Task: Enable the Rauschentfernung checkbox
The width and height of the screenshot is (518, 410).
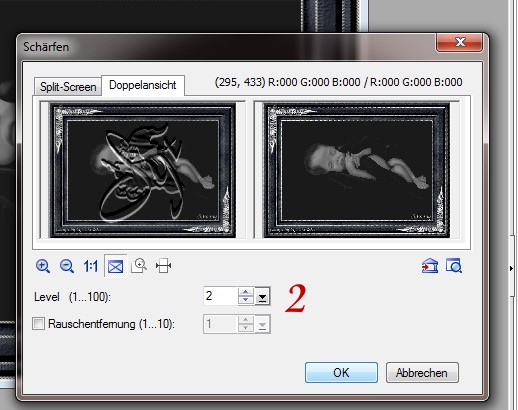Action: [38, 324]
